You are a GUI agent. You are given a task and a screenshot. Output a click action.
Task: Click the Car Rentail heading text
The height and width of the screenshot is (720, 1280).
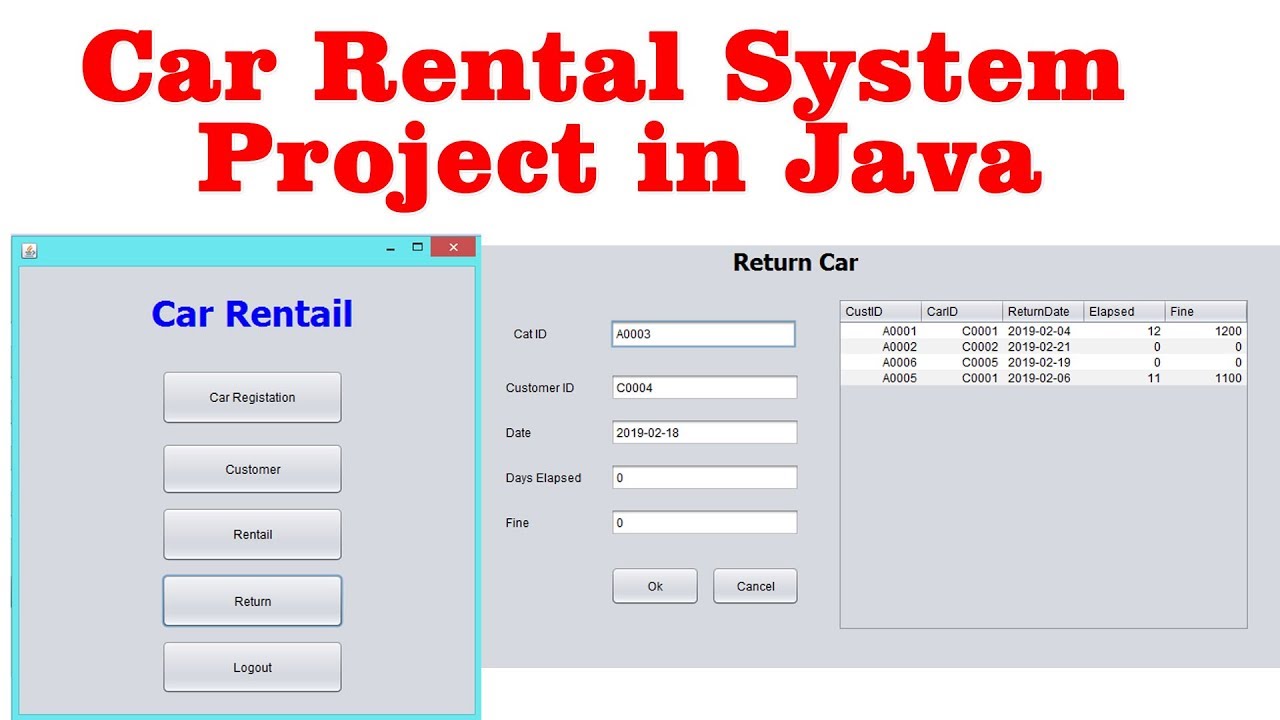pyautogui.click(x=252, y=314)
